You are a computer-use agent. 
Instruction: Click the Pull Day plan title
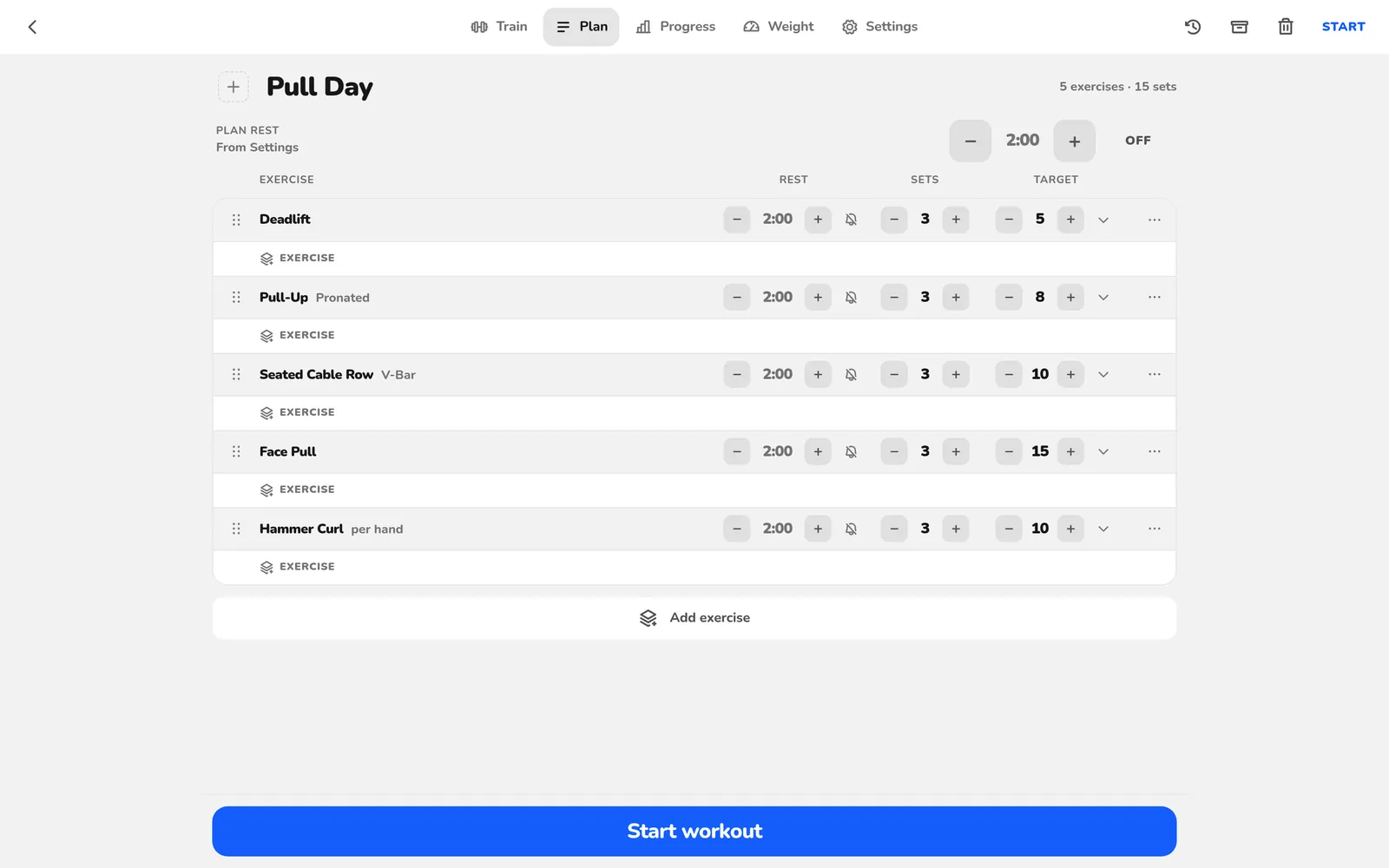coord(319,87)
